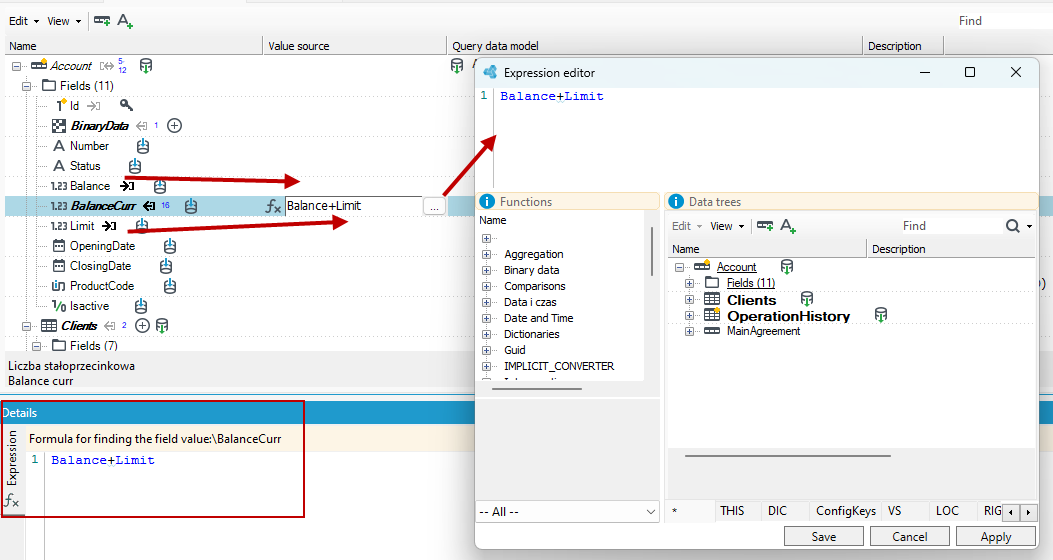Click the key icon on Id row

coord(126,105)
